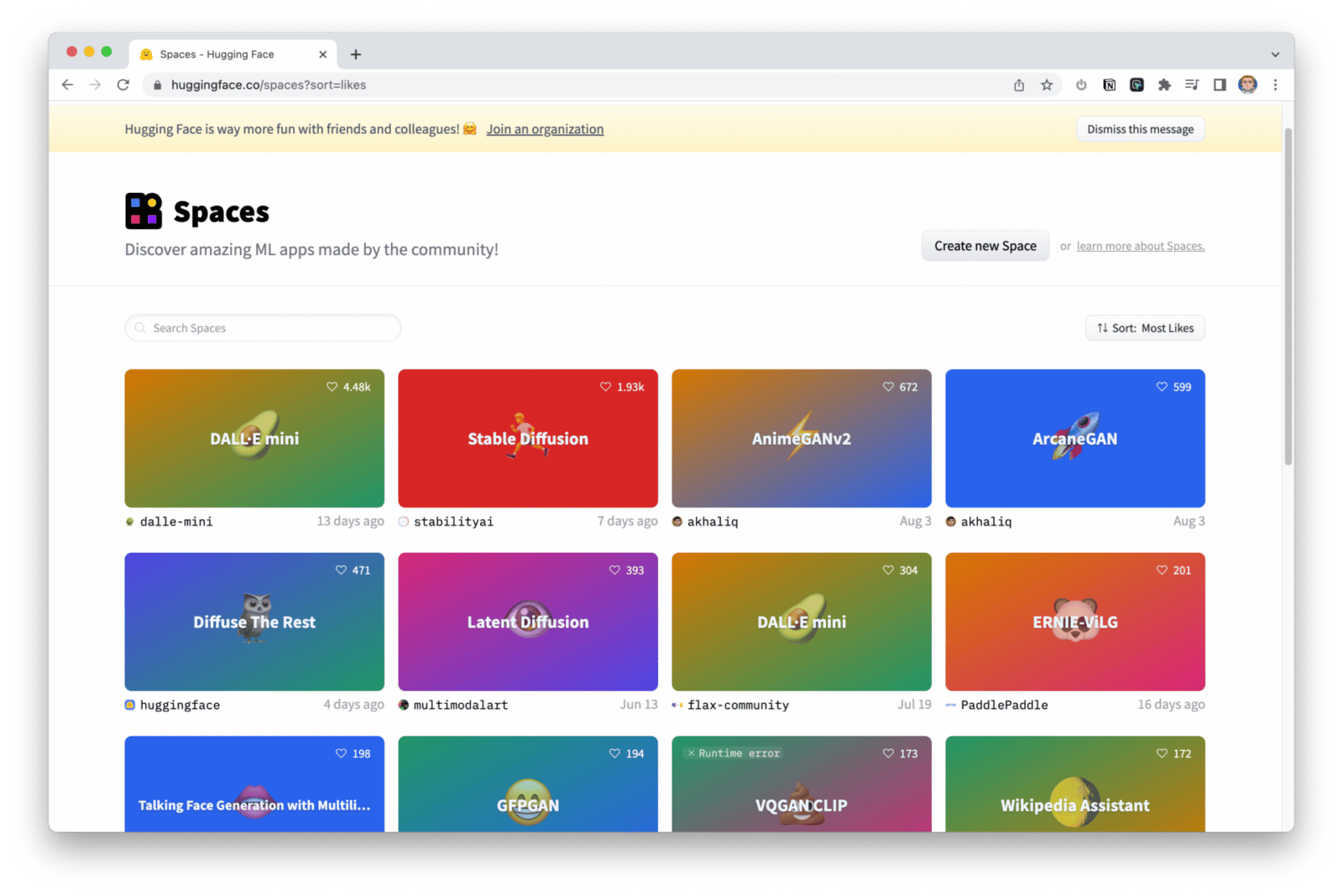1343x896 pixels.
Task: Open the browser extensions puzzle icon
Action: (1164, 85)
